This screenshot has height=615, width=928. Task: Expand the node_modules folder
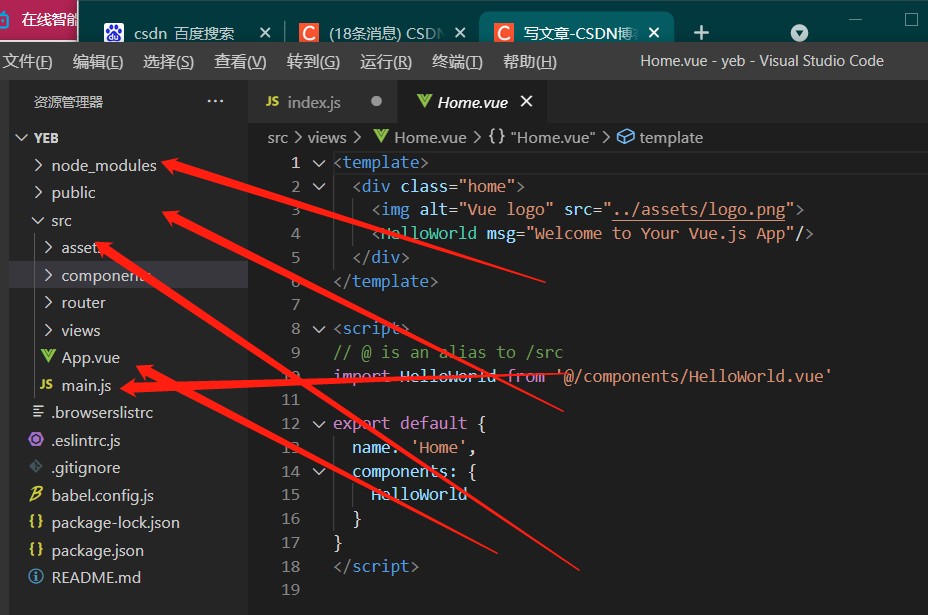38,165
